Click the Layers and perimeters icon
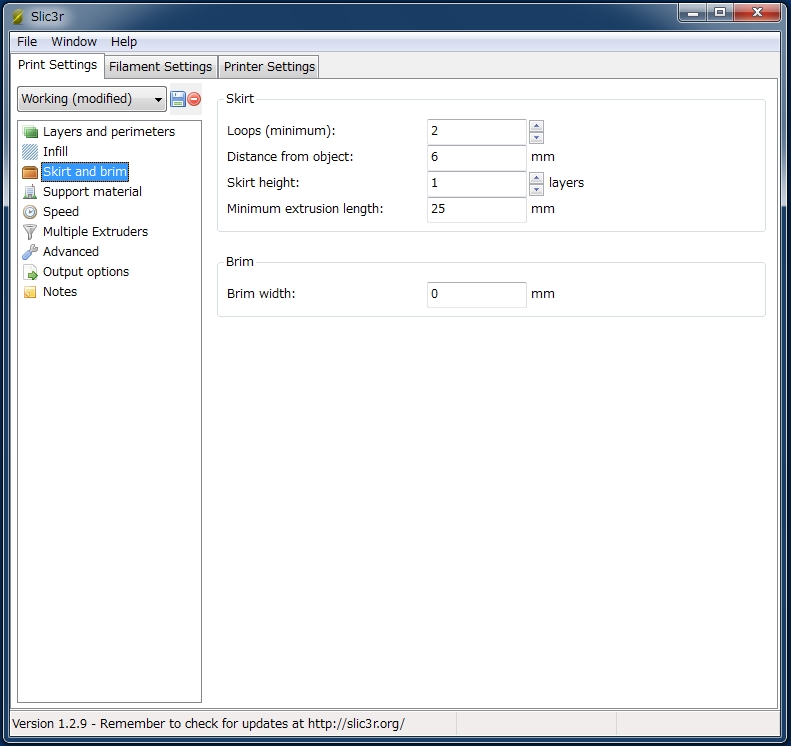 tap(30, 132)
